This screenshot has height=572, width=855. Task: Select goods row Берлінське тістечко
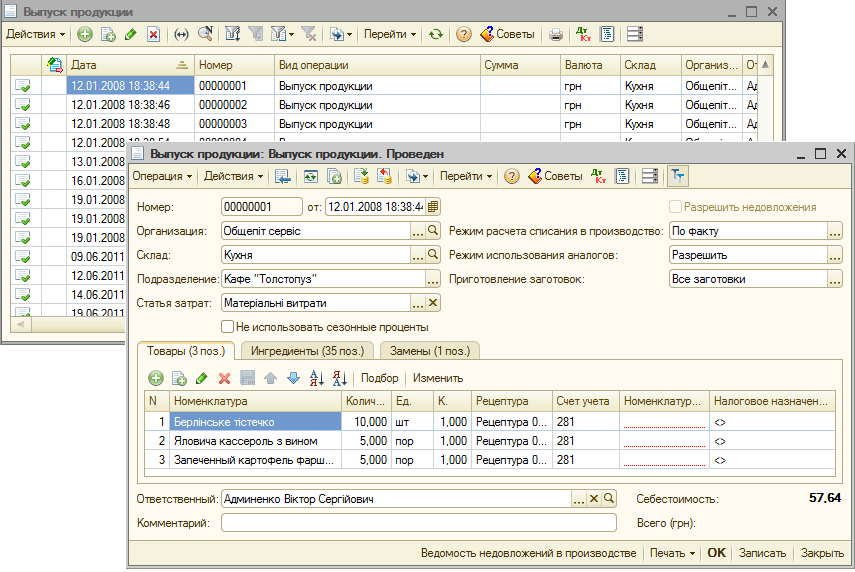click(490, 422)
